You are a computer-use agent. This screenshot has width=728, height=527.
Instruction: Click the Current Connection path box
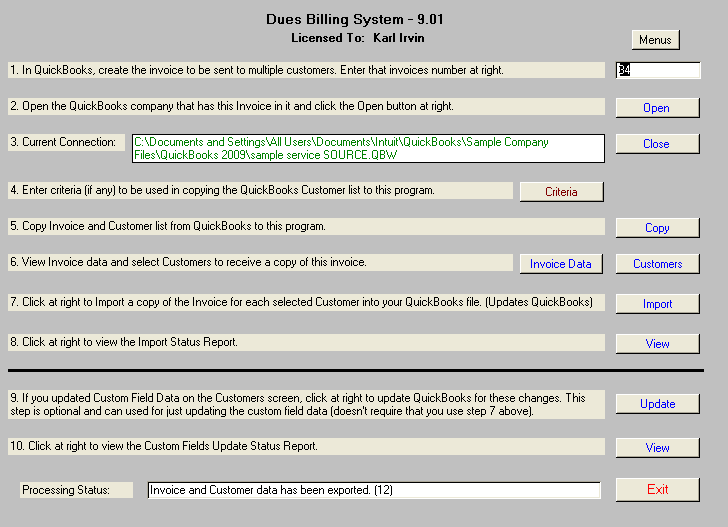click(x=368, y=149)
